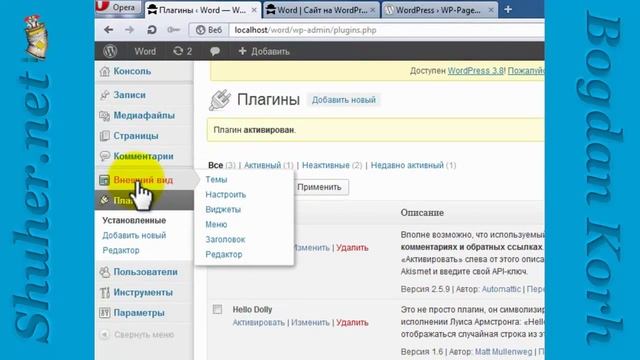Open the updates counter showing 2
This screenshot has height=360, width=640.
pyautogui.click(x=182, y=51)
